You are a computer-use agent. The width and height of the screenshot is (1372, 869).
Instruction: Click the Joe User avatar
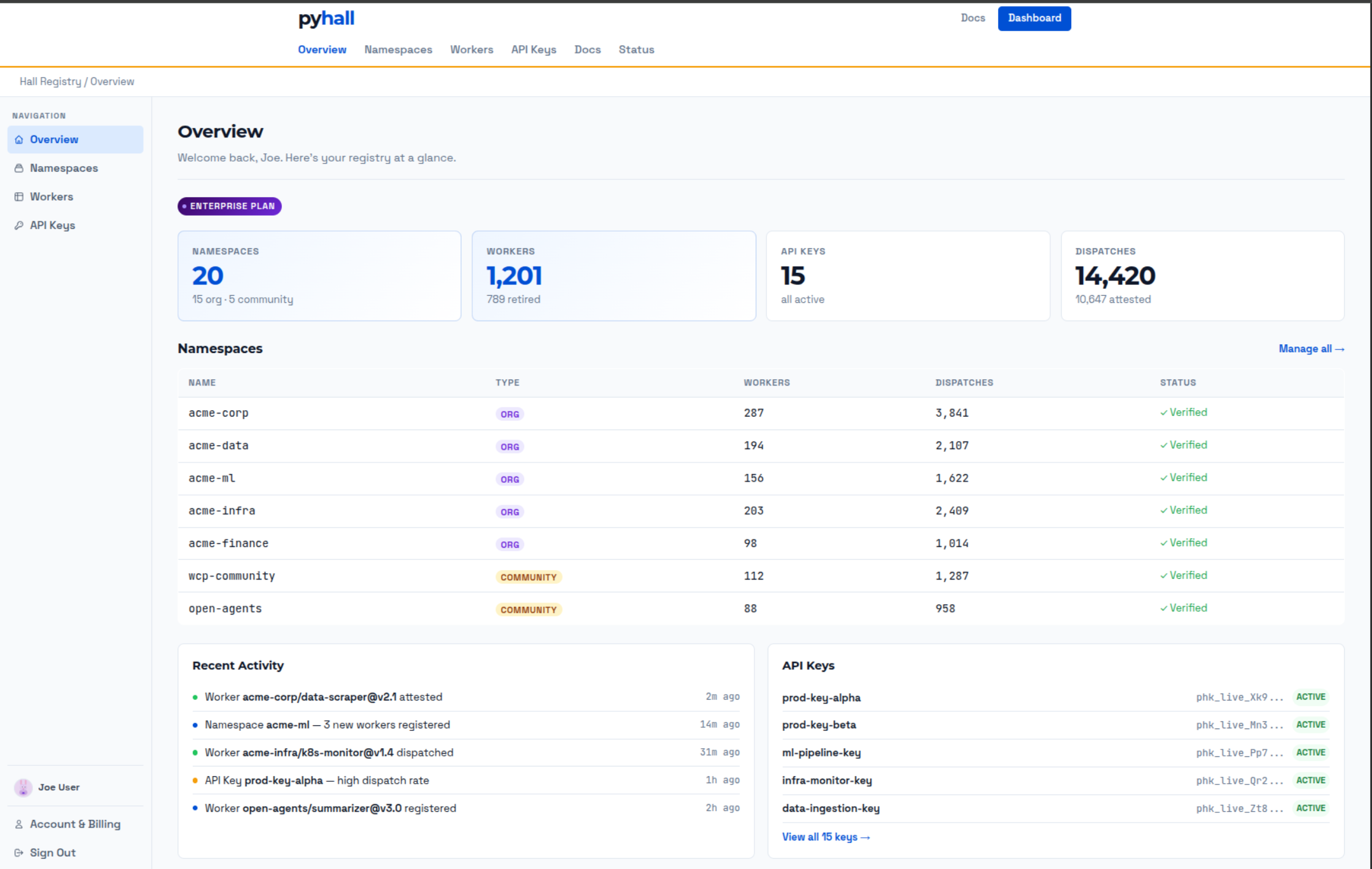point(24,787)
